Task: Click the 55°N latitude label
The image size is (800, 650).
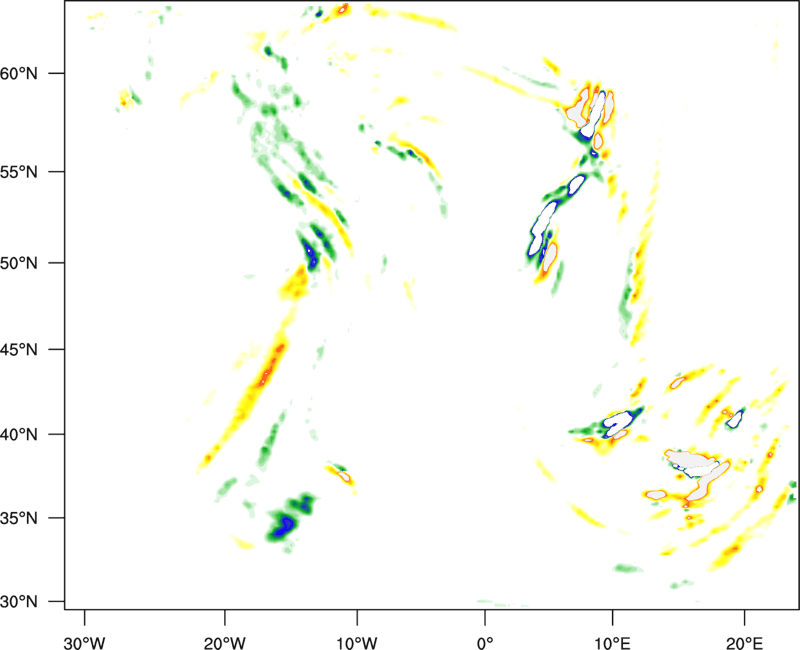Action: tap(19, 171)
